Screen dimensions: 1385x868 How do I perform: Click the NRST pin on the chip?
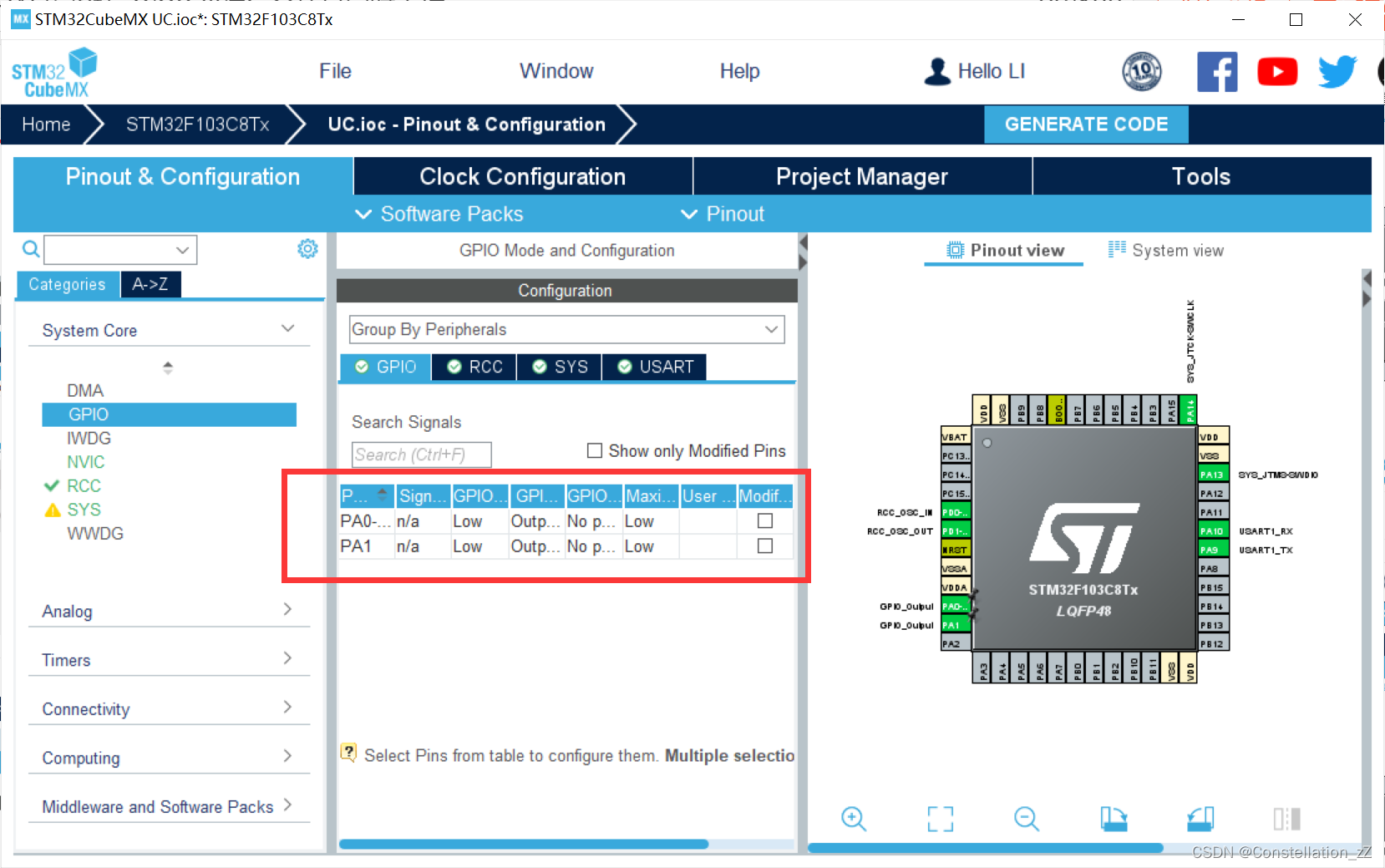tap(956, 550)
